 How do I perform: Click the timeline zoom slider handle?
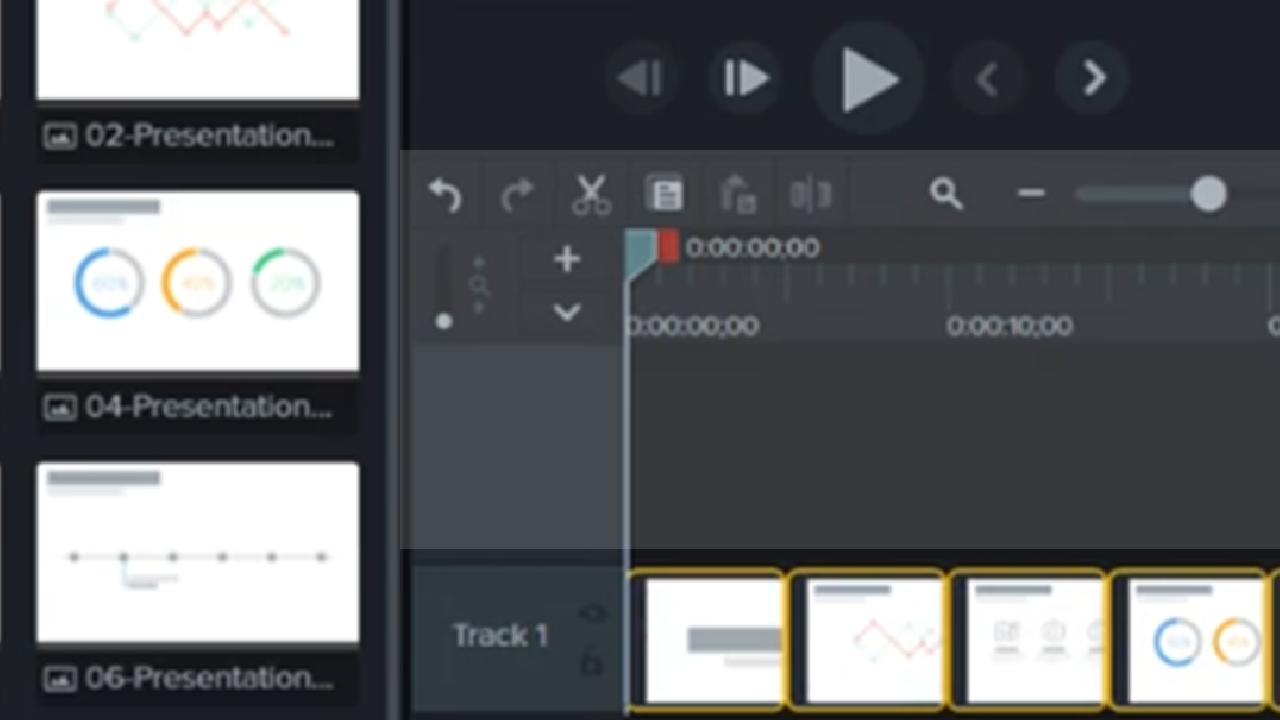pos(1208,194)
